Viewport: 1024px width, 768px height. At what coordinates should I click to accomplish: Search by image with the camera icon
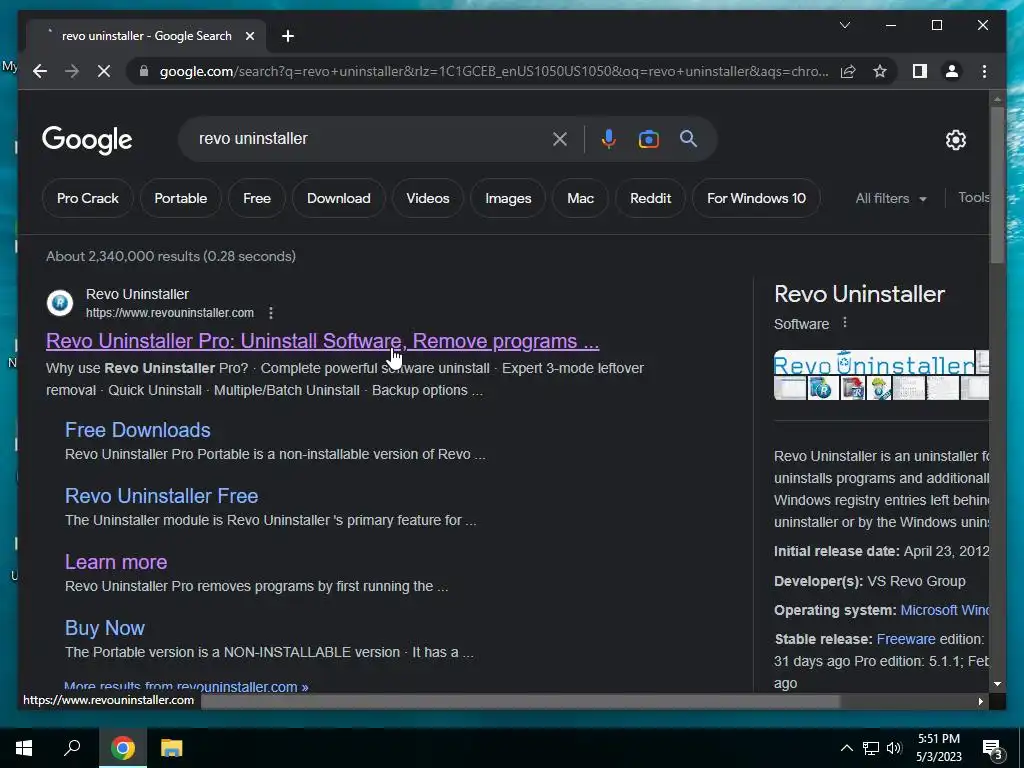648,139
